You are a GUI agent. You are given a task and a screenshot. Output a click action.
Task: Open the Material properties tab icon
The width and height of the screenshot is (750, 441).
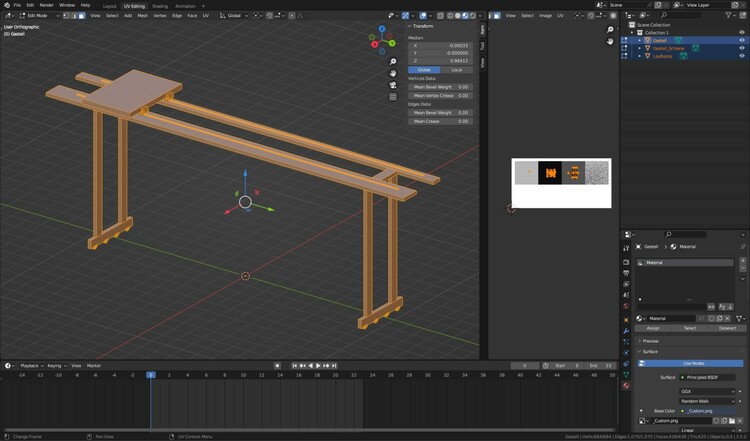click(626, 385)
